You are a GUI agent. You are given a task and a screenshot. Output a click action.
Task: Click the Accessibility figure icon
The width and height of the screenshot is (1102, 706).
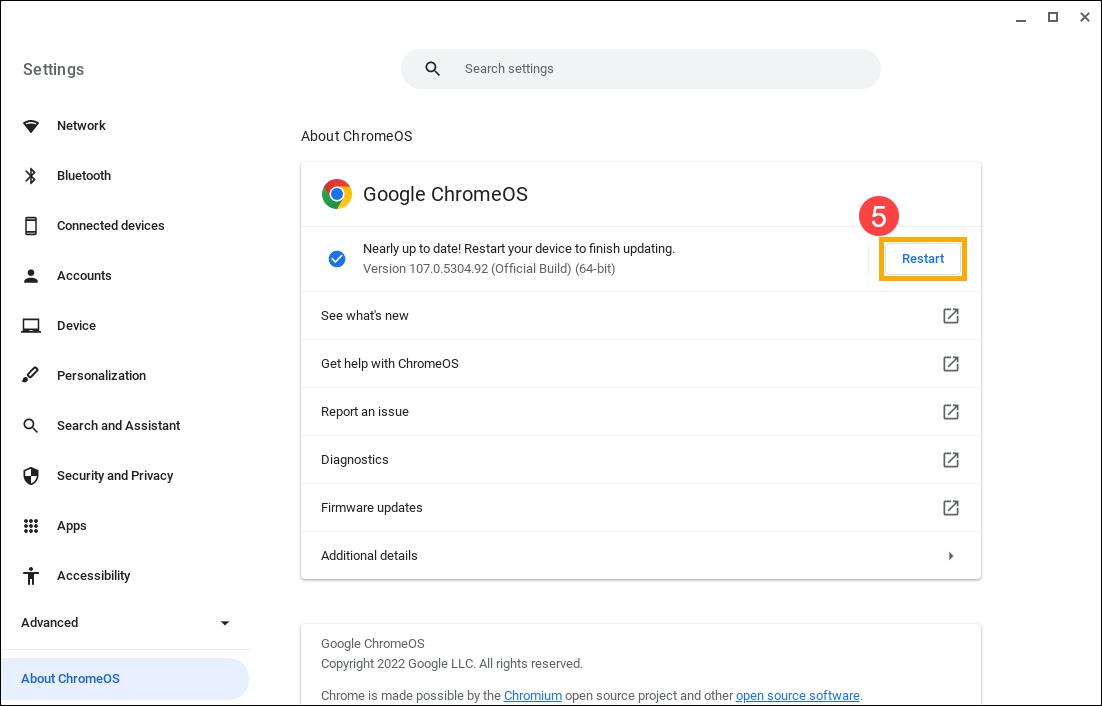click(x=31, y=575)
